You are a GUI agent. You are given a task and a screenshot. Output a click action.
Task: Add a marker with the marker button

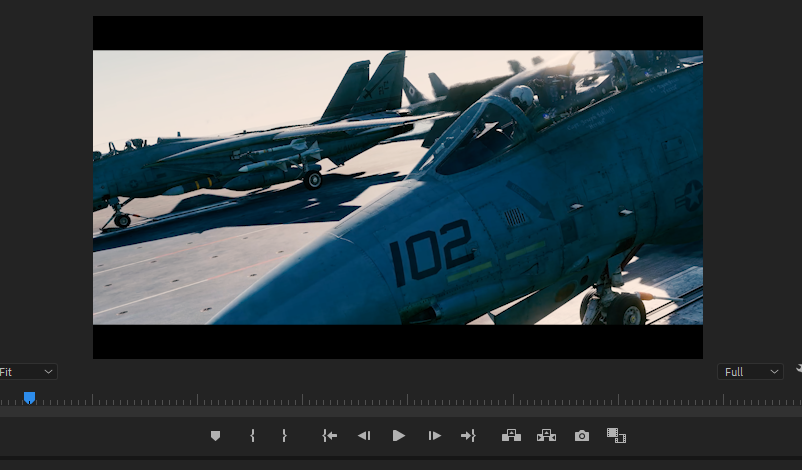click(x=215, y=436)
